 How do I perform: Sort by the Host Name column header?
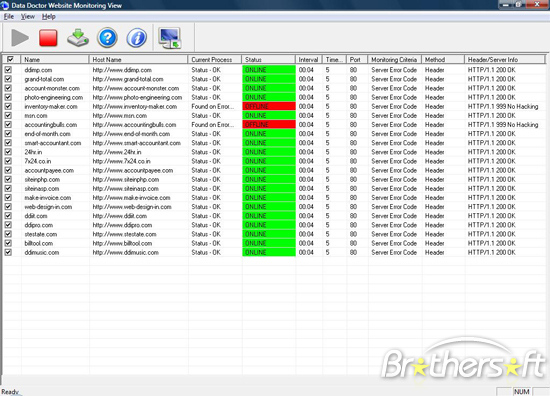(x=139, y=59)
